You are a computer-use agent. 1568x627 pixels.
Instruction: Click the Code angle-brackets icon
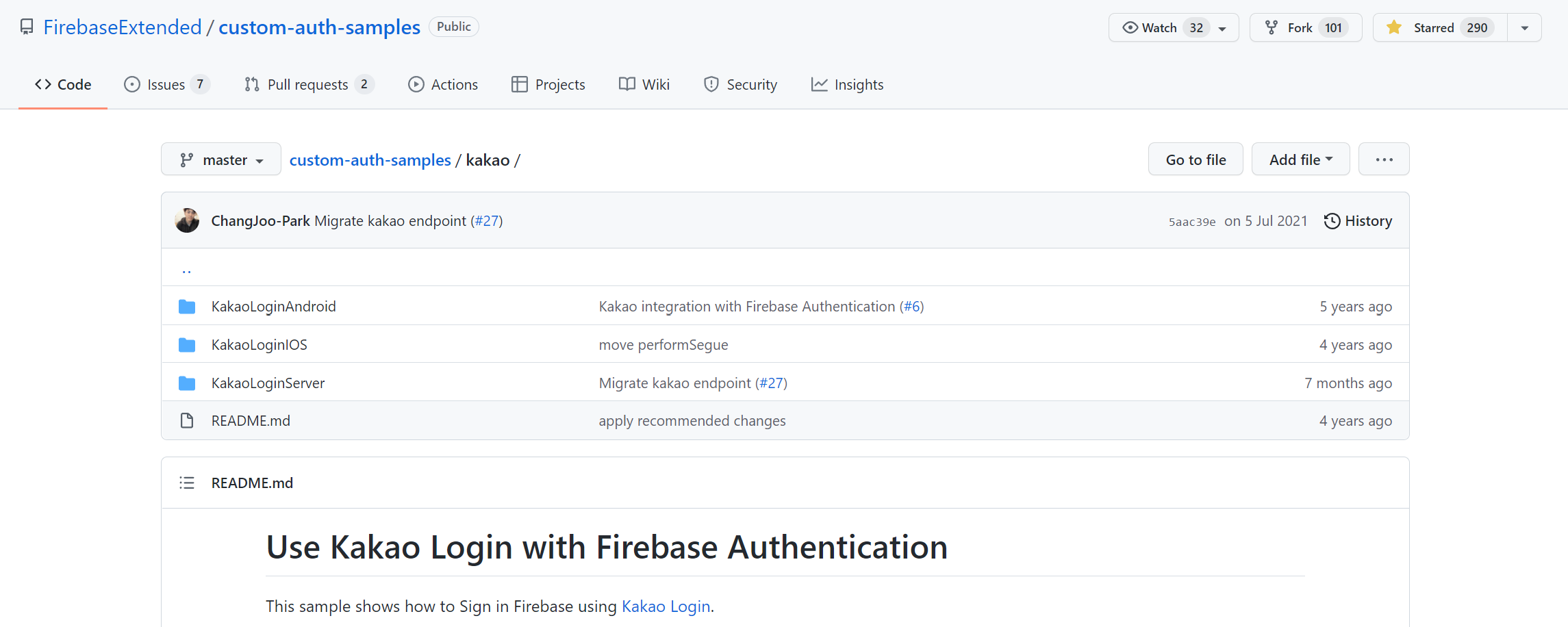[x=43, y=84]
